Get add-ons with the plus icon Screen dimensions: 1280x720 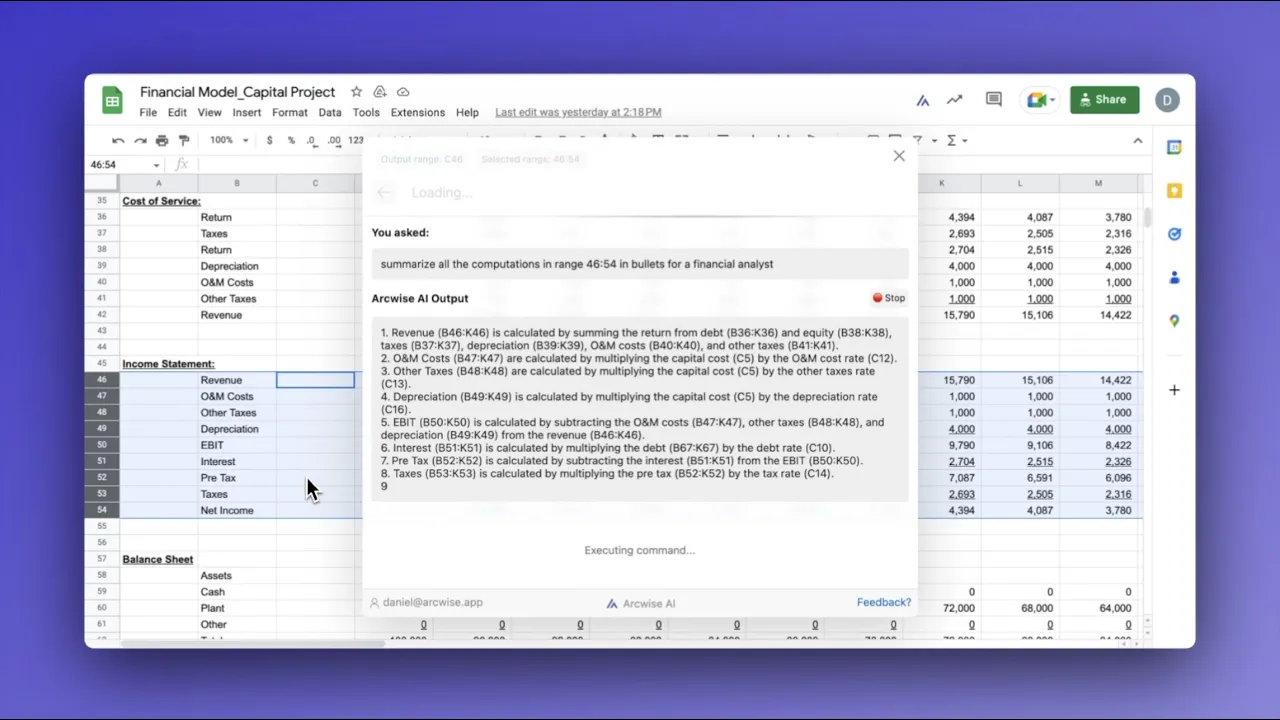click(1174, 390)
